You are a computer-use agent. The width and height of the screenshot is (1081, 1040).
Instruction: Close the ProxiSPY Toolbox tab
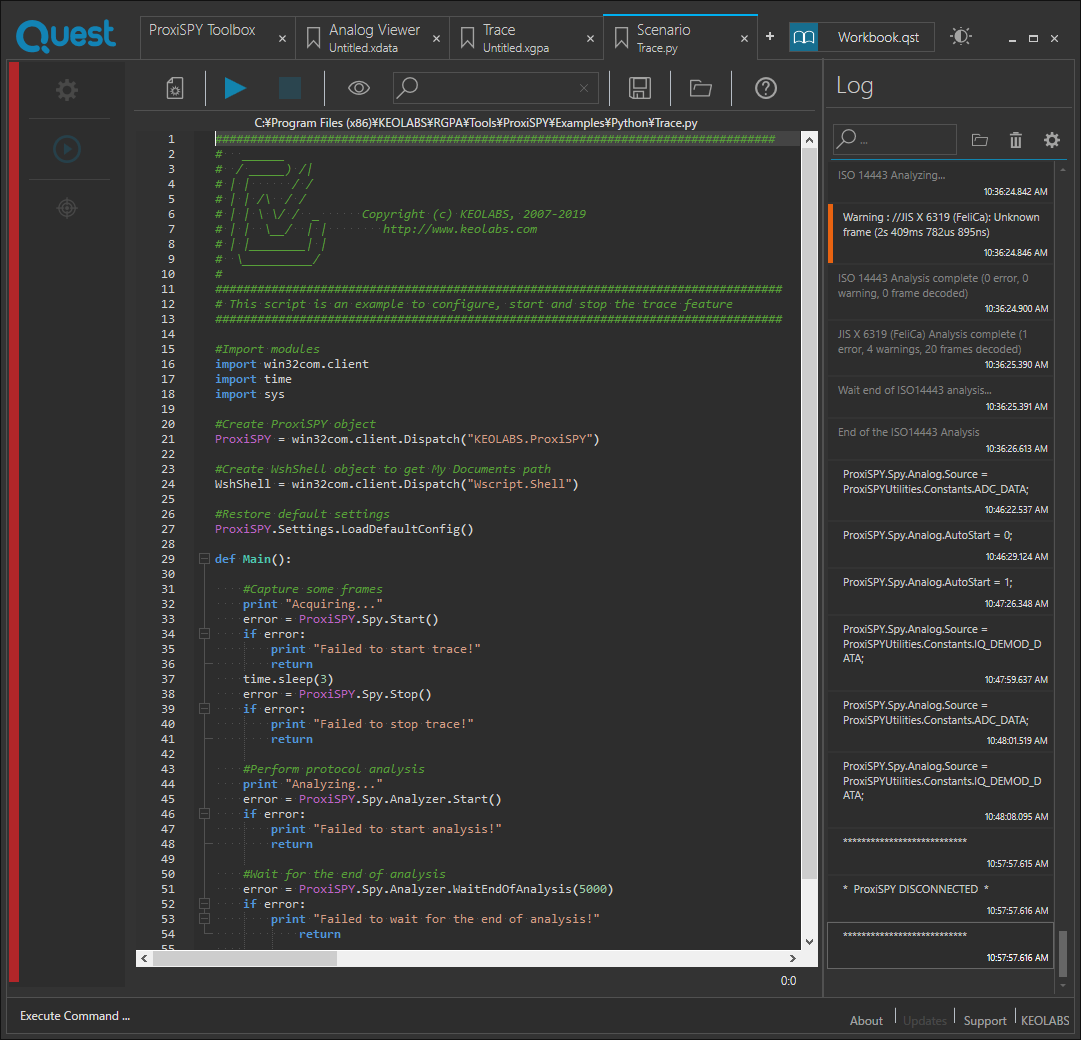pos(282,39)
